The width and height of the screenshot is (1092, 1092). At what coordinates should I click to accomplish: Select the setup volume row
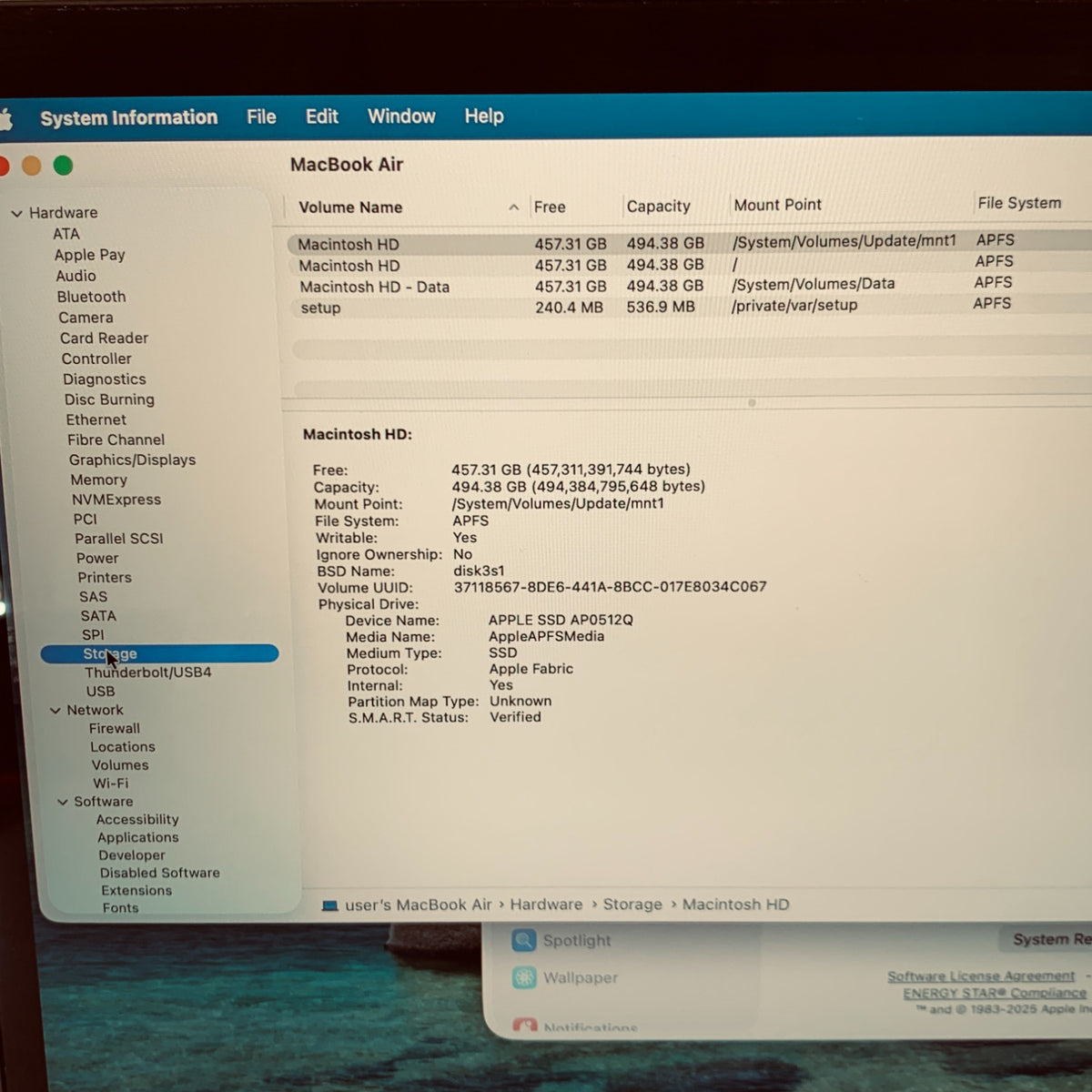point(689,307)
